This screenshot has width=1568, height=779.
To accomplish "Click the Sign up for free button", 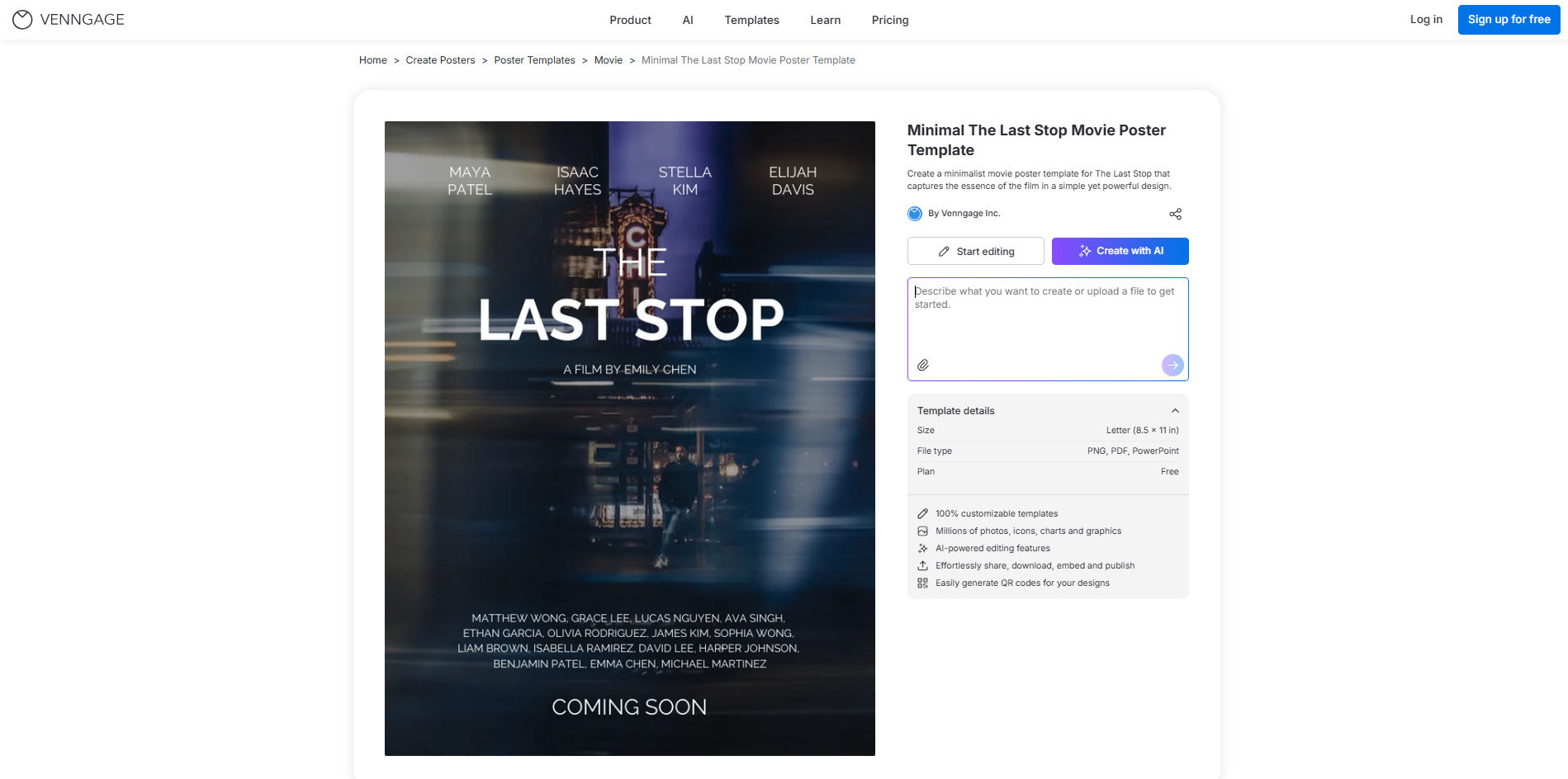I will (1509, 19).
